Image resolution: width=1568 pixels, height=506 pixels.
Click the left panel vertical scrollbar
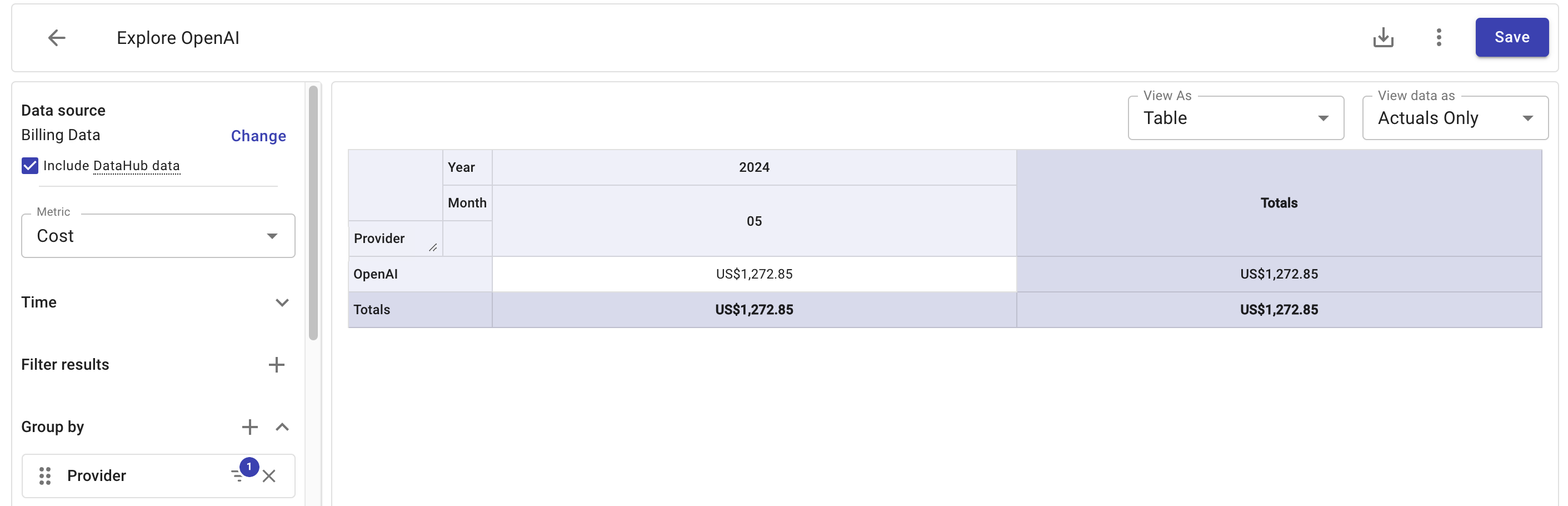313,213
